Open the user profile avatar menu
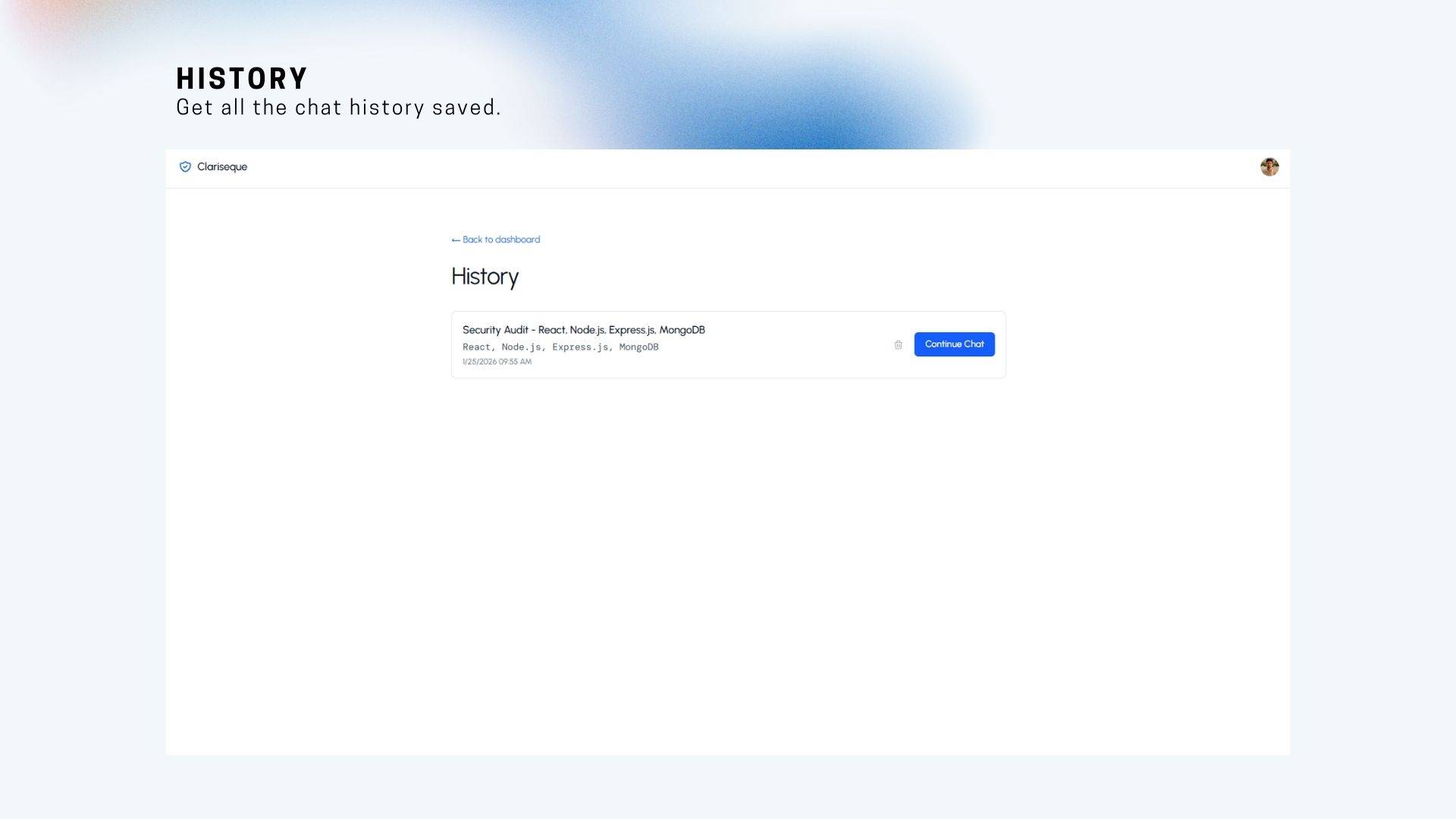Image resolution: width=1456 pixels, height=819 pixels. 1269,167
